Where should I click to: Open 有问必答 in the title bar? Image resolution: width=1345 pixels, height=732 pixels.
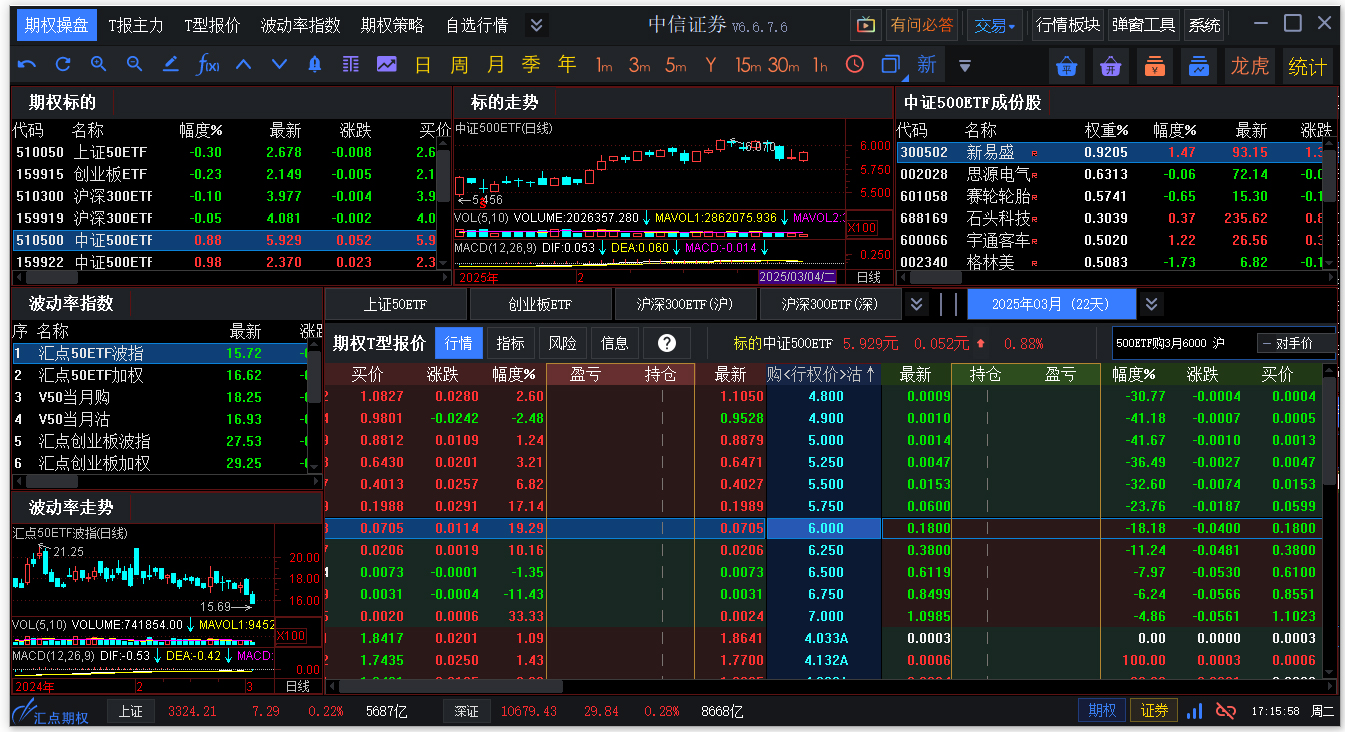click(x=921, y=24)
